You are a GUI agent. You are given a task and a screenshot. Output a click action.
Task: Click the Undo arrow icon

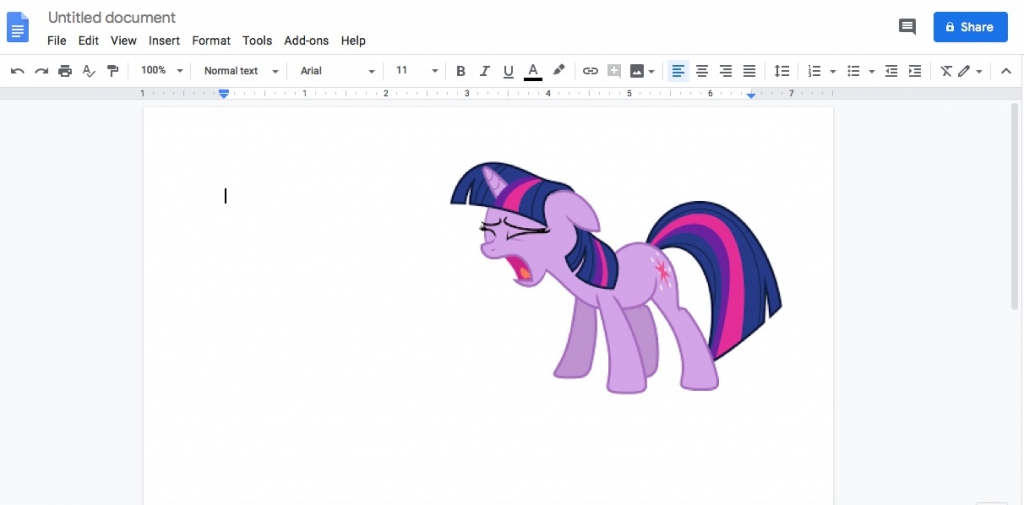18,71
